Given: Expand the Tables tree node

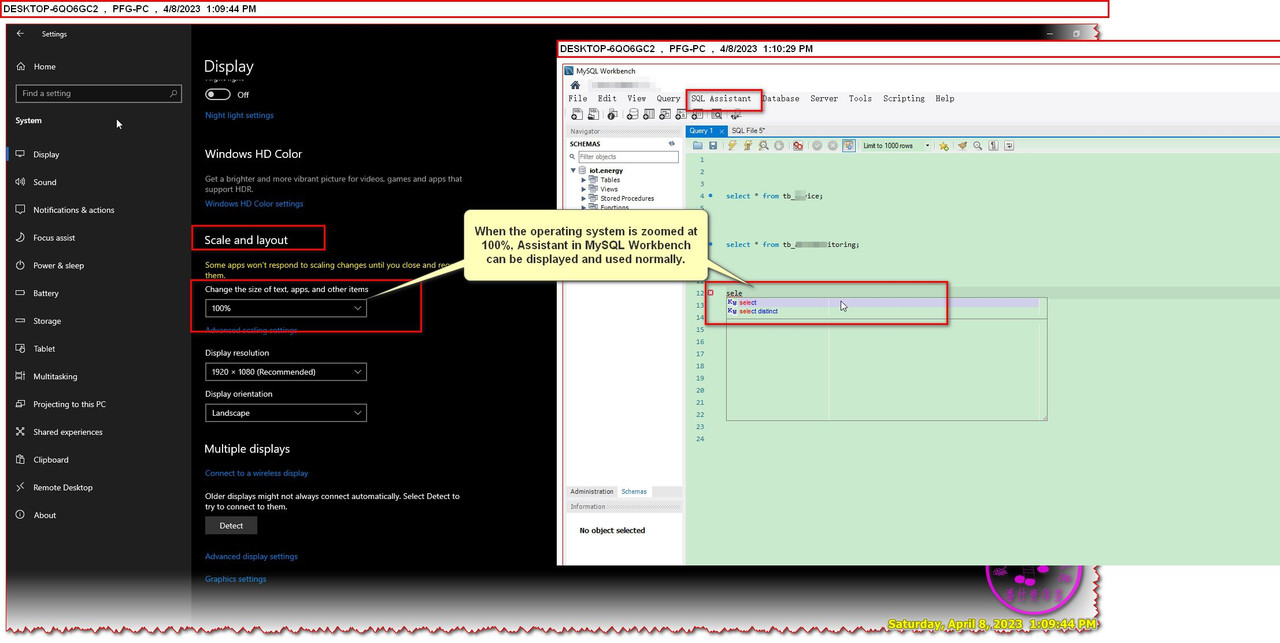Looking at the screenshot, I should (584, 180).
